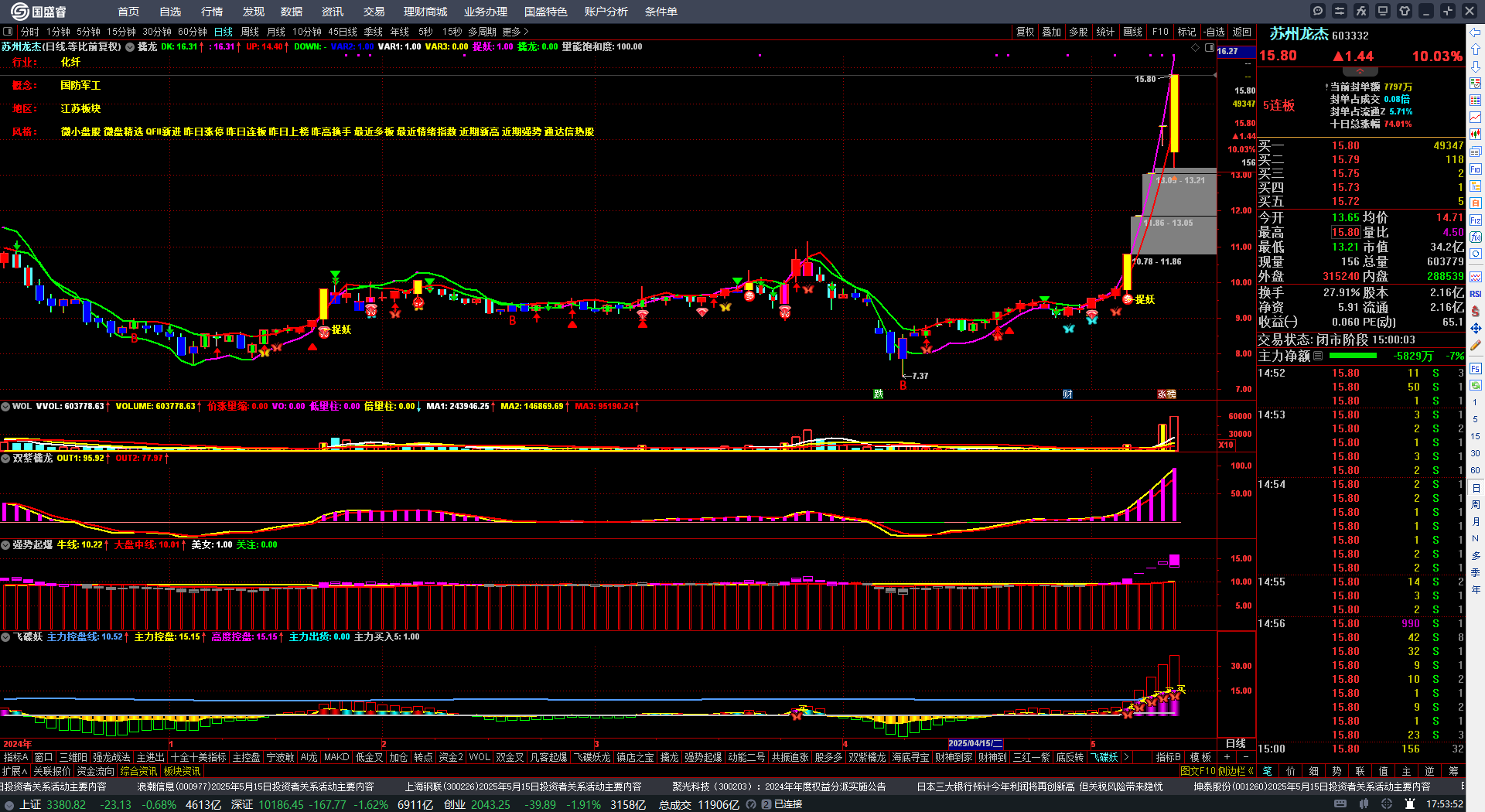Viewport: 1485px width, 812px height.
Task: Toggle the 强势起爆 indicator panel circle button
Action: point(5,544)
